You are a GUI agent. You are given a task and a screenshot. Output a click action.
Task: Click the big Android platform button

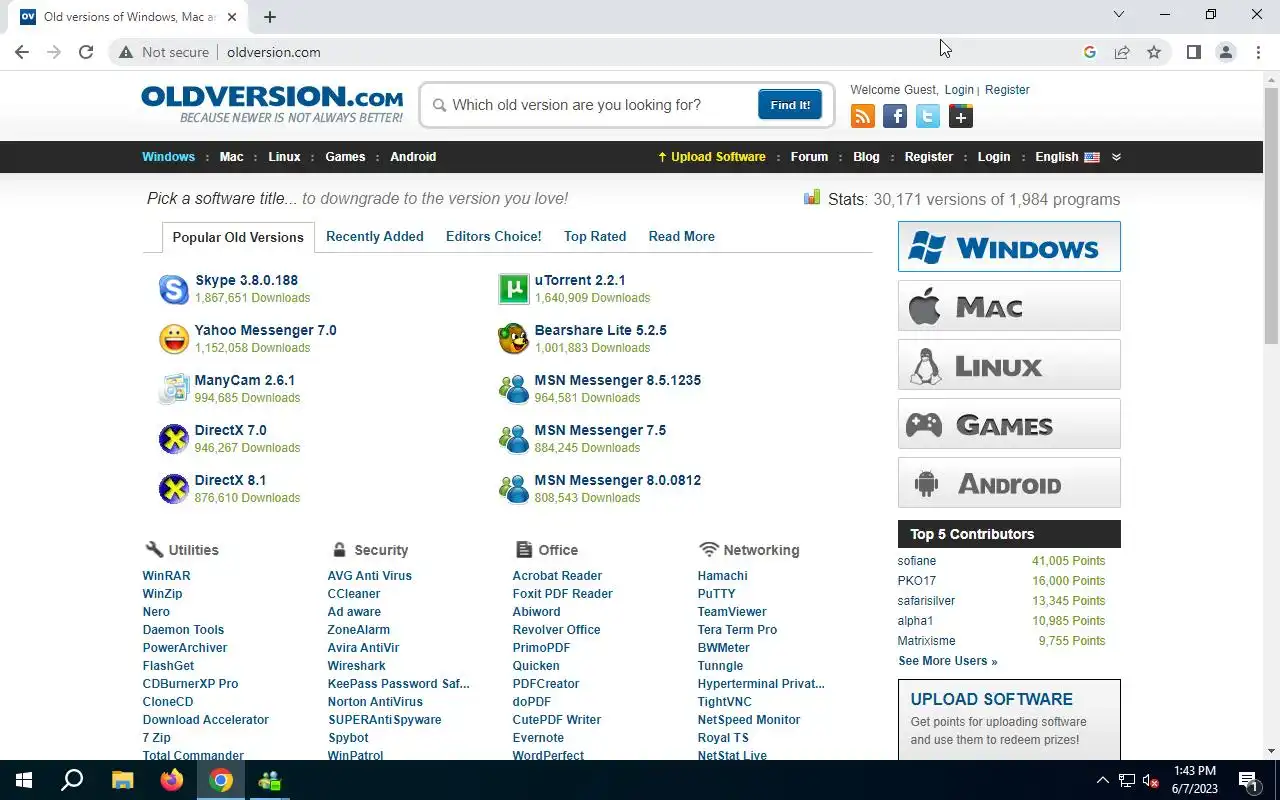1009,482
